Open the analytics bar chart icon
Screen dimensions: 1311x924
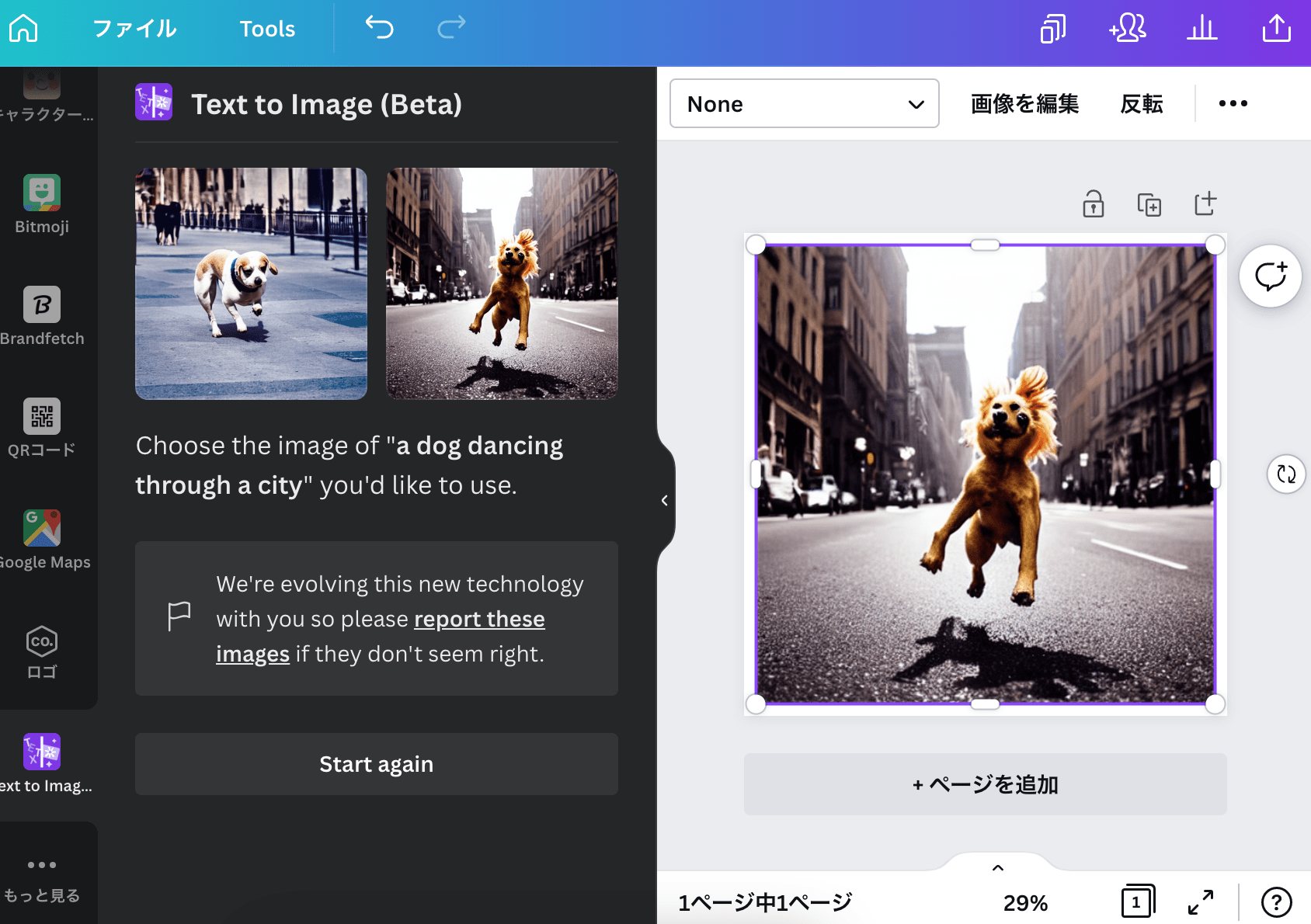[x=1201, y=29]
